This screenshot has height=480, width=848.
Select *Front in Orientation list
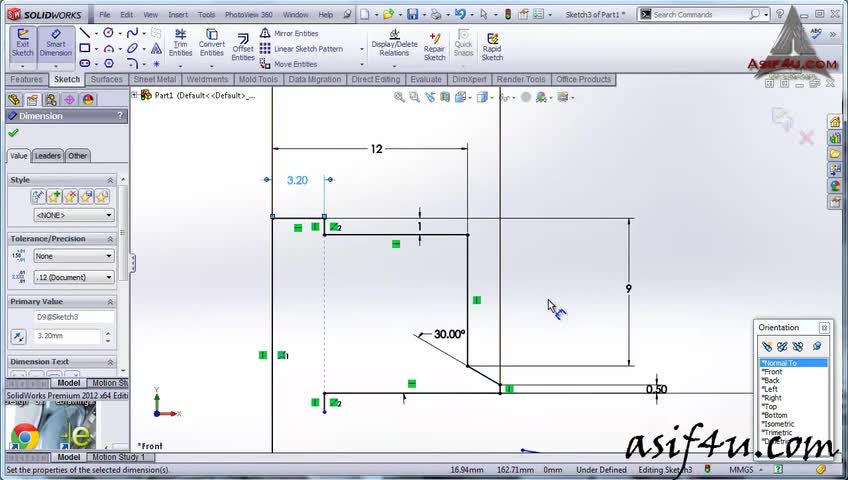click(x=772, y=372)
